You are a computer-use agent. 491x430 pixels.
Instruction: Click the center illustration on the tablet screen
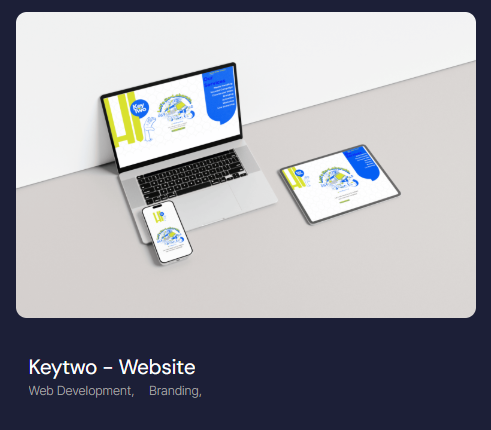[338, 179]
